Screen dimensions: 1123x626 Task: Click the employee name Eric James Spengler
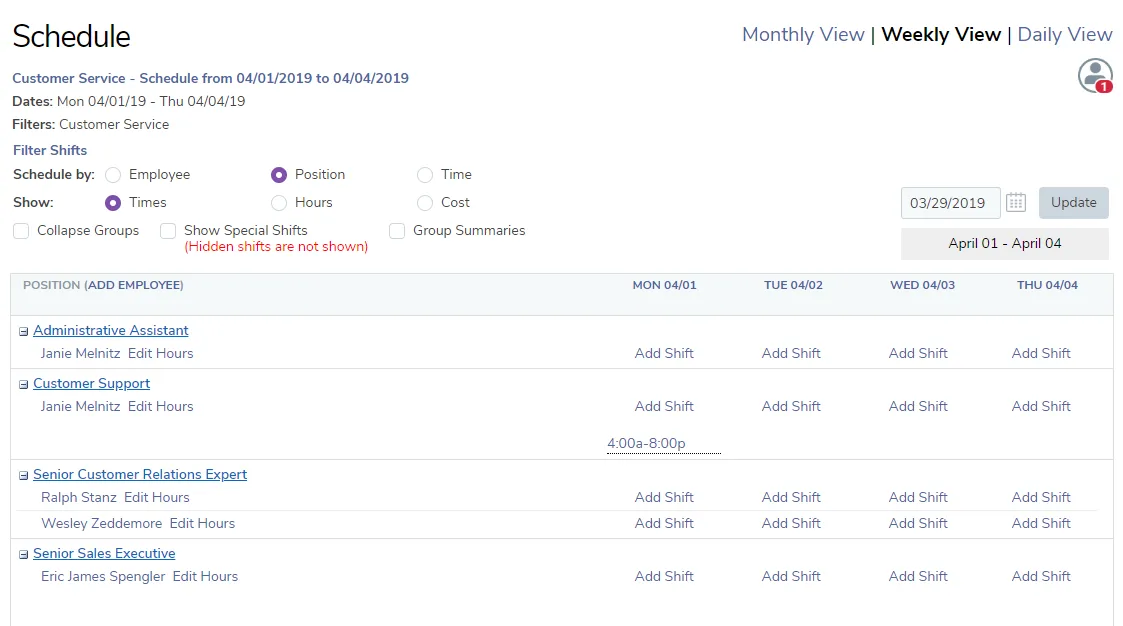pyautogui.click(x=103, y=577)
